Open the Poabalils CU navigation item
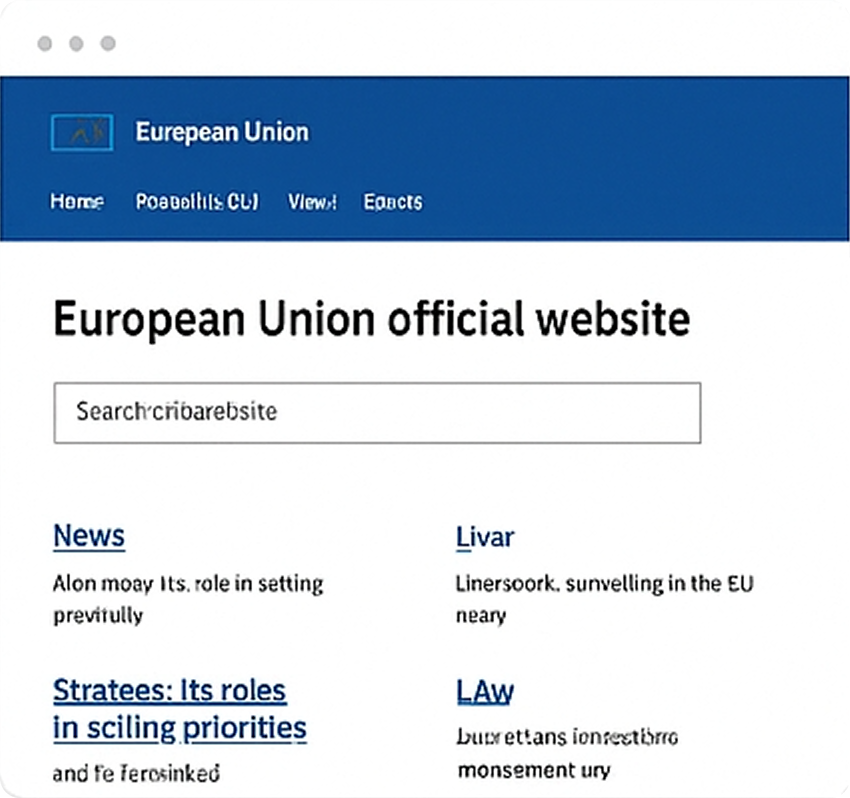This screenshot has width=850, height=798. tap(196, 202)
